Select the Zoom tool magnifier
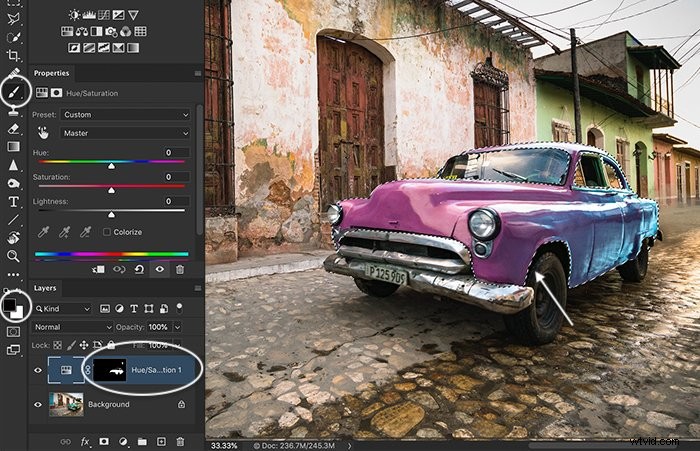 click(13, 256)
